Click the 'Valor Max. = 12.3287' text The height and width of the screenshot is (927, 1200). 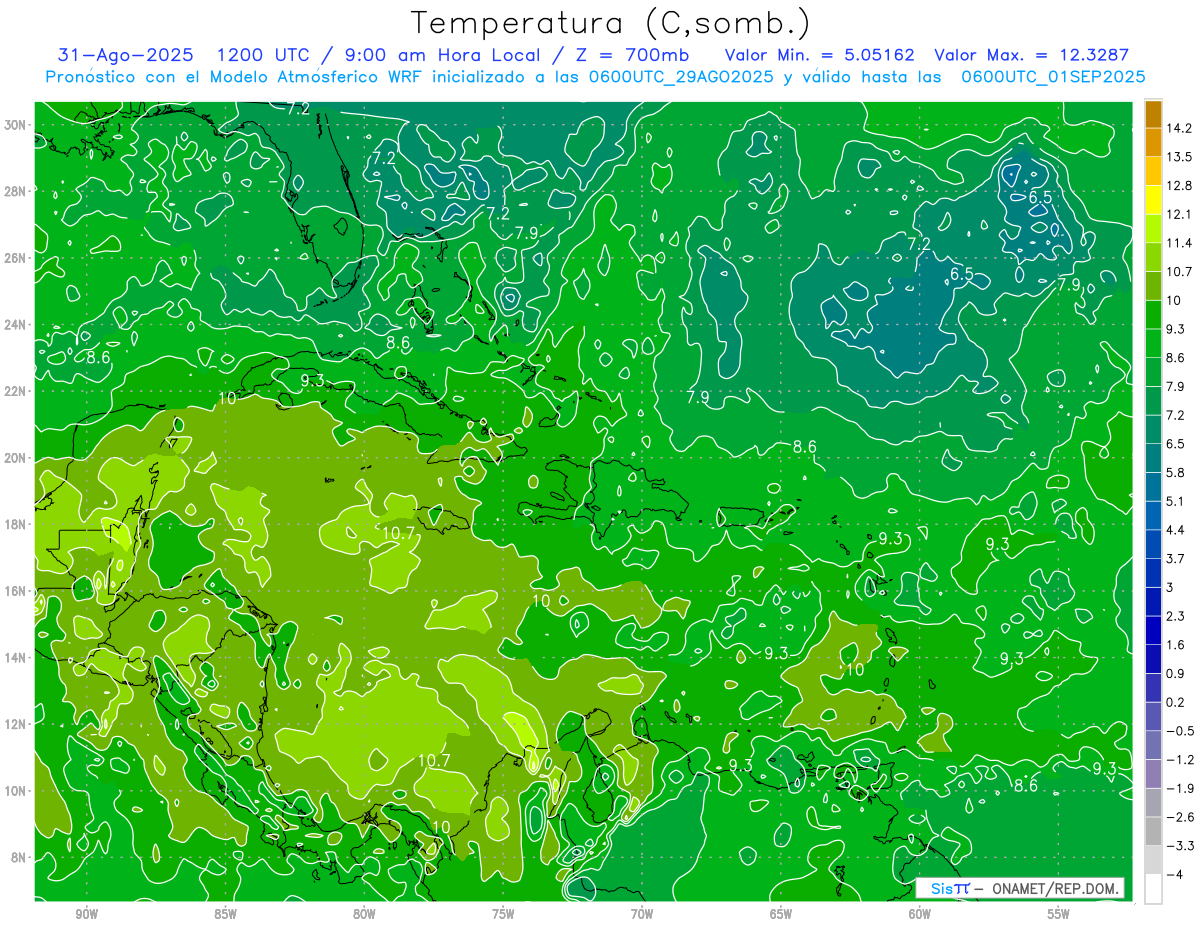tap(1031, 55)
